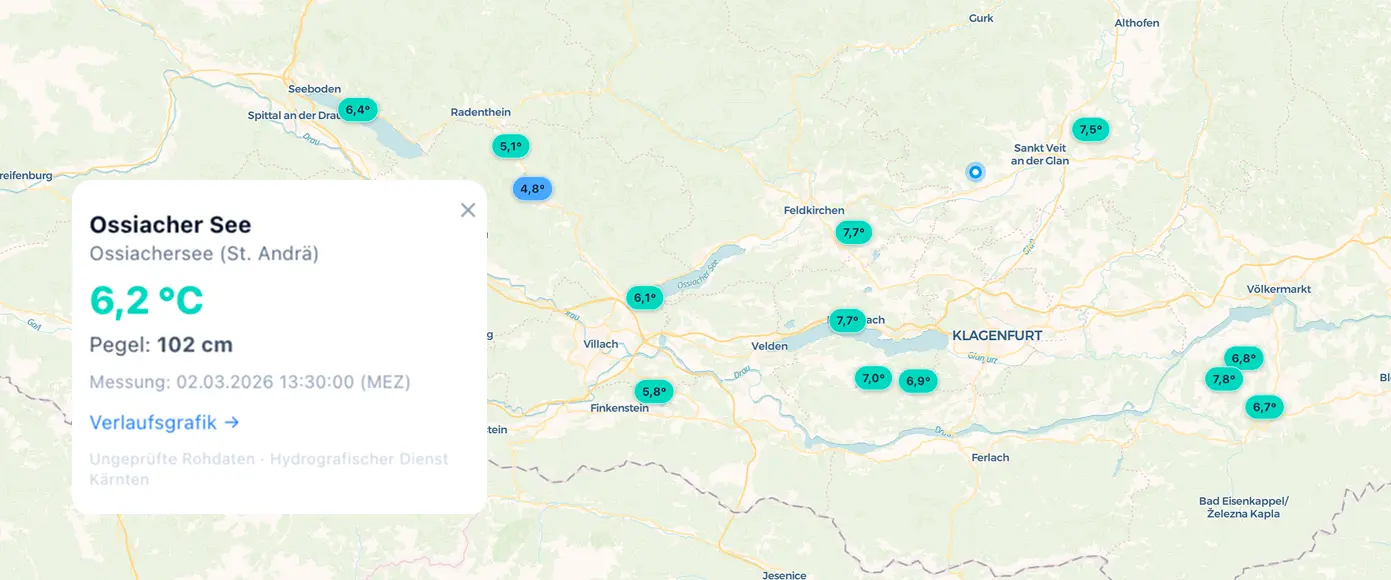The image size is (1391, 580).
Task: Click the 7,7° marker near Velden
Action: [845, 320]
